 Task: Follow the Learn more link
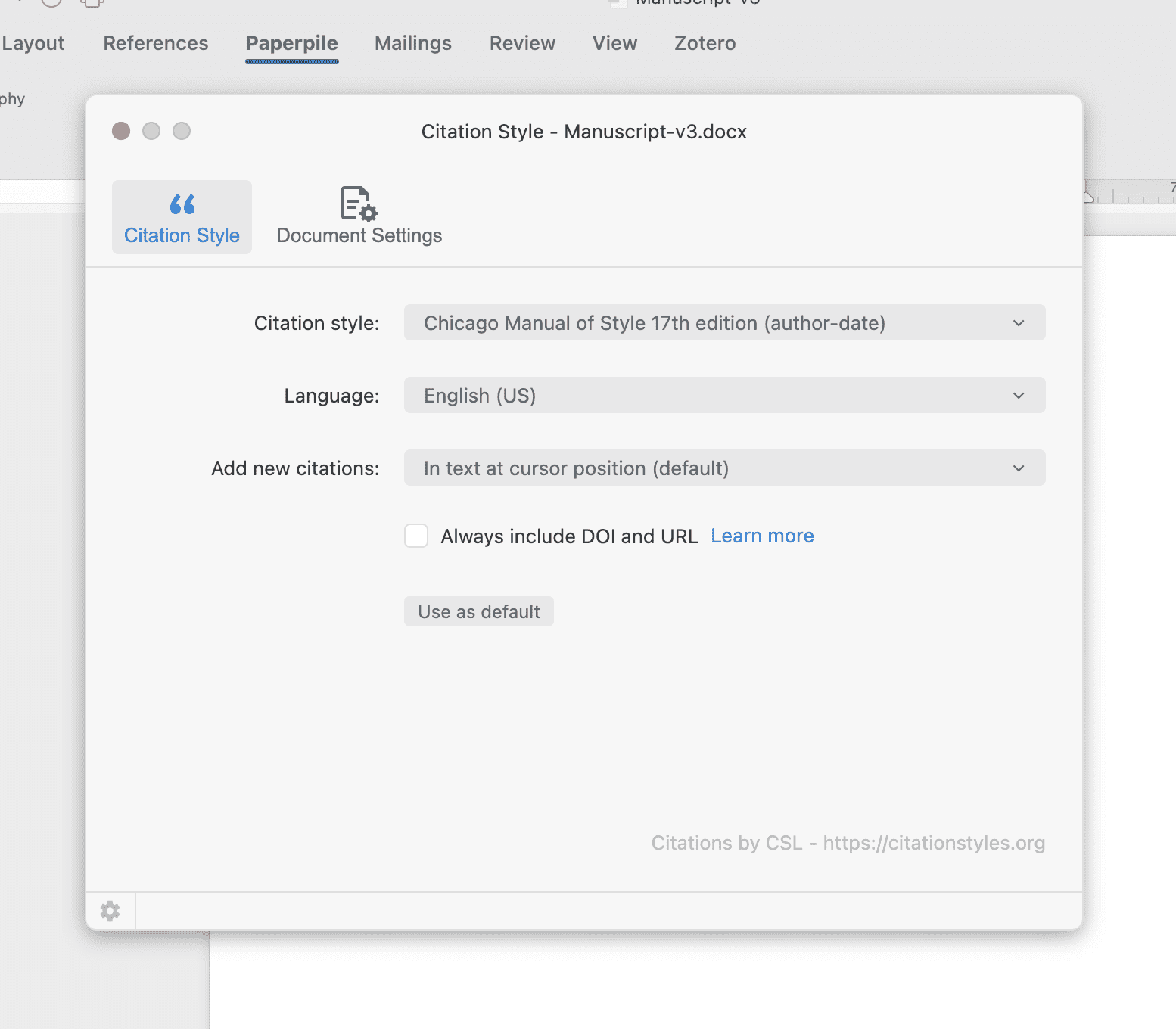762,536
